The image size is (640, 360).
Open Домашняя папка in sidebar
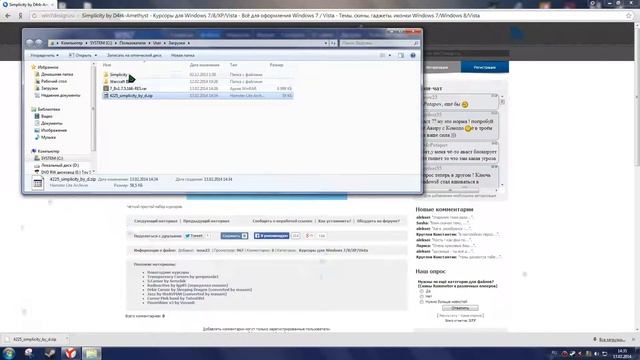pyautogui.click(x=57, y=74)
